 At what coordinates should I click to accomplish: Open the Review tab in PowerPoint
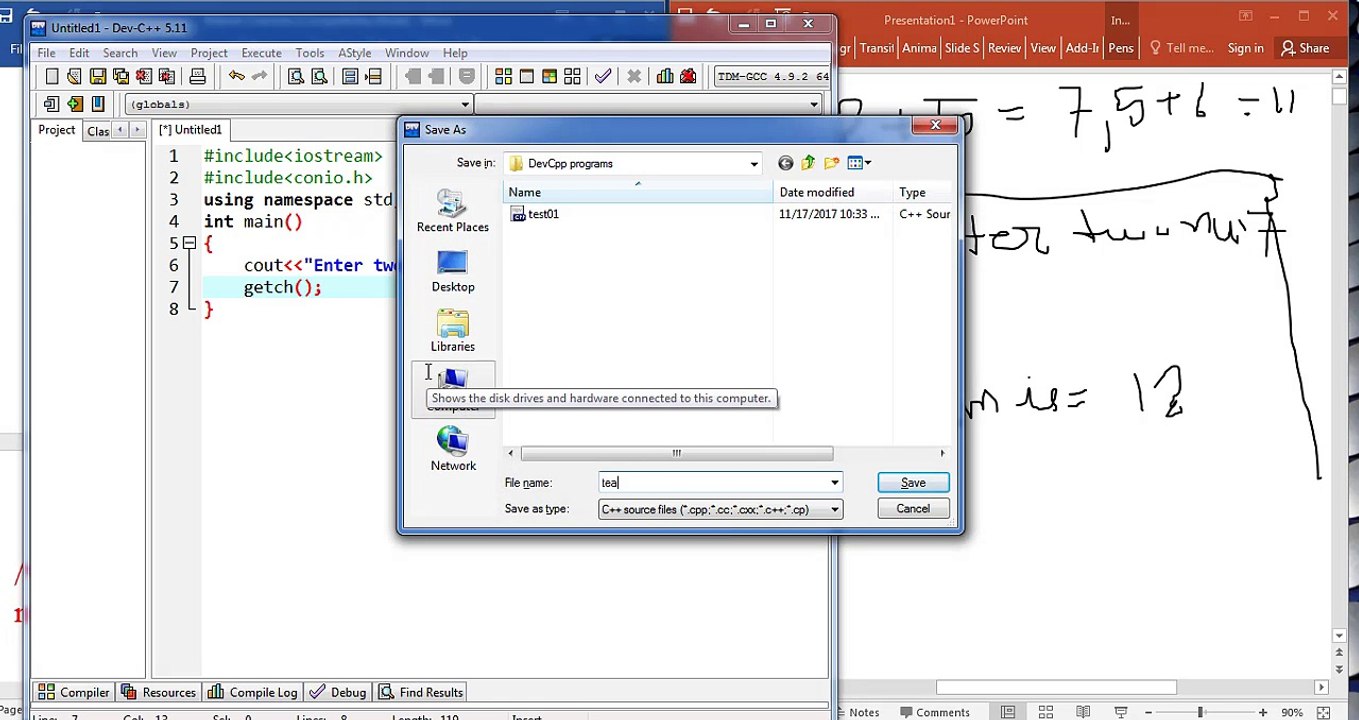[1004, 48]
